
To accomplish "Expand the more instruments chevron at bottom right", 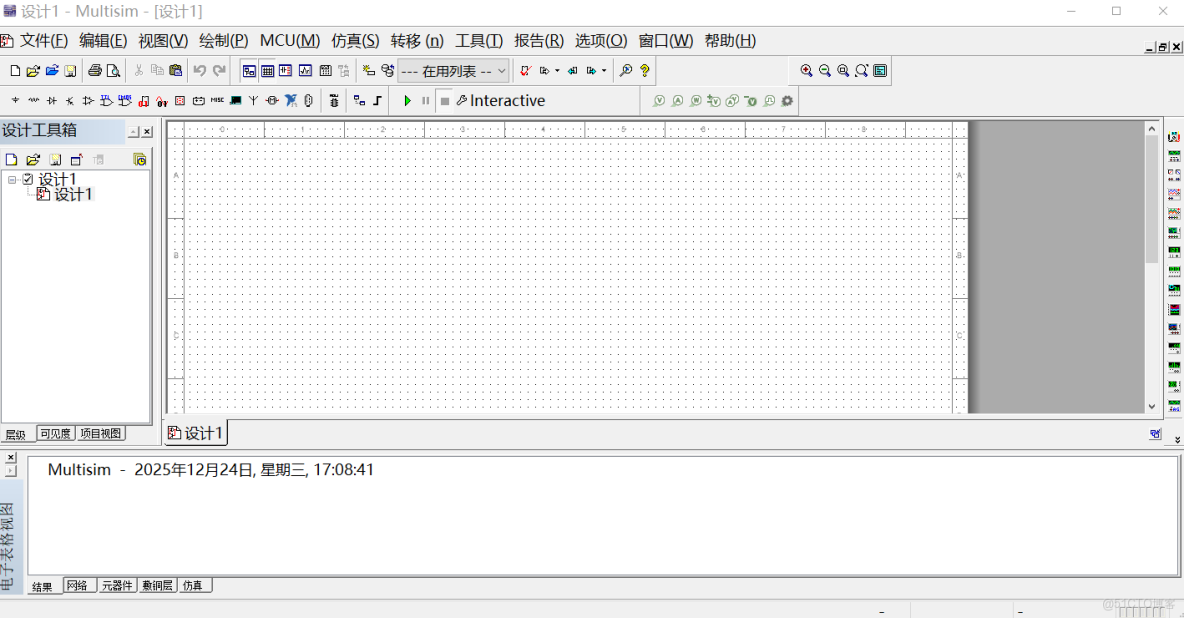I will pyautogui.click(x=1177, y=440).
